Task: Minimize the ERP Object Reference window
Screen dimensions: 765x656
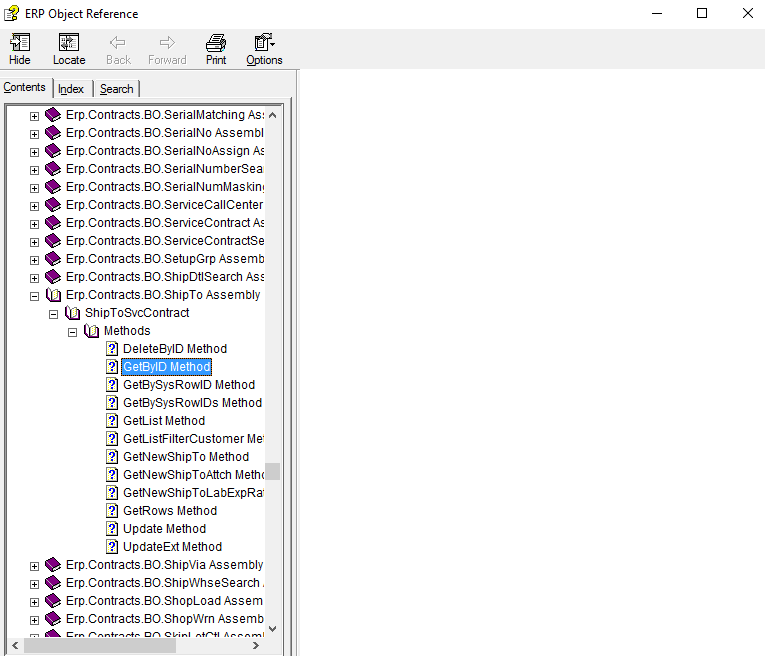Action: tap(657, 13)
